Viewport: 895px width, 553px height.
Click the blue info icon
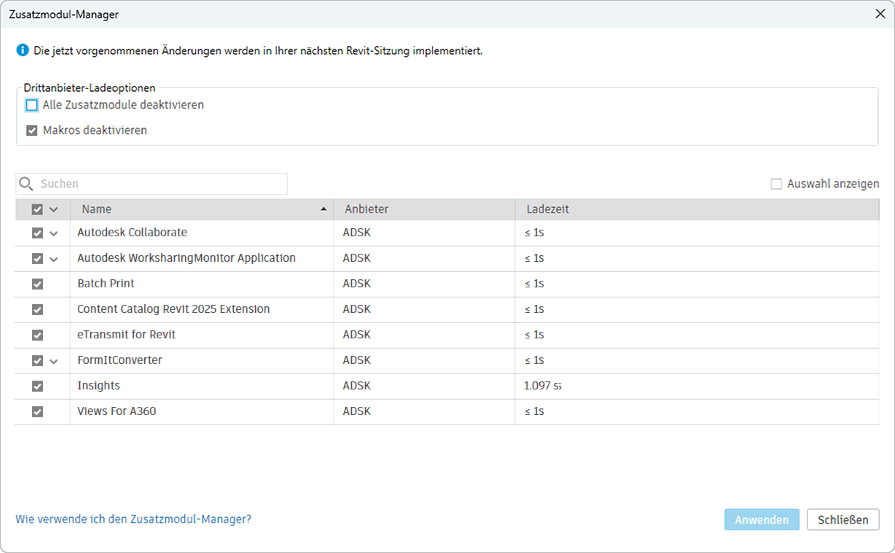click(23, 50)
